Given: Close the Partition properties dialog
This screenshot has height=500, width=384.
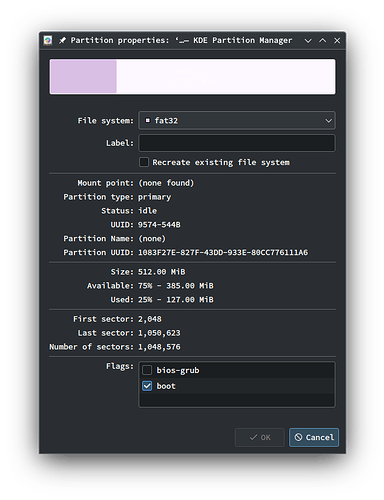Looking at the screenshot, I should click(337, 40).
